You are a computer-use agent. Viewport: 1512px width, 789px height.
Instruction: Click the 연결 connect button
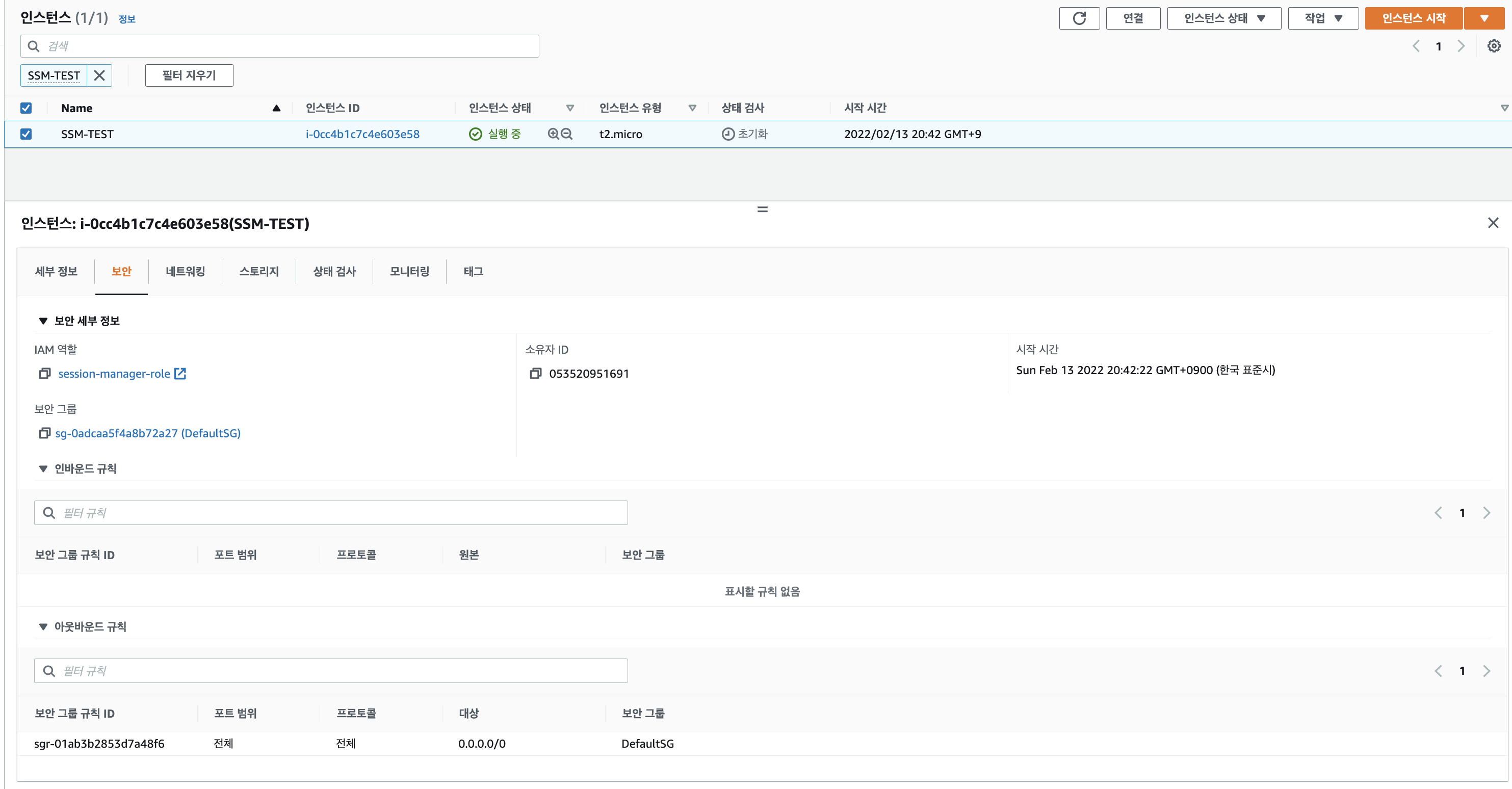1132,18
